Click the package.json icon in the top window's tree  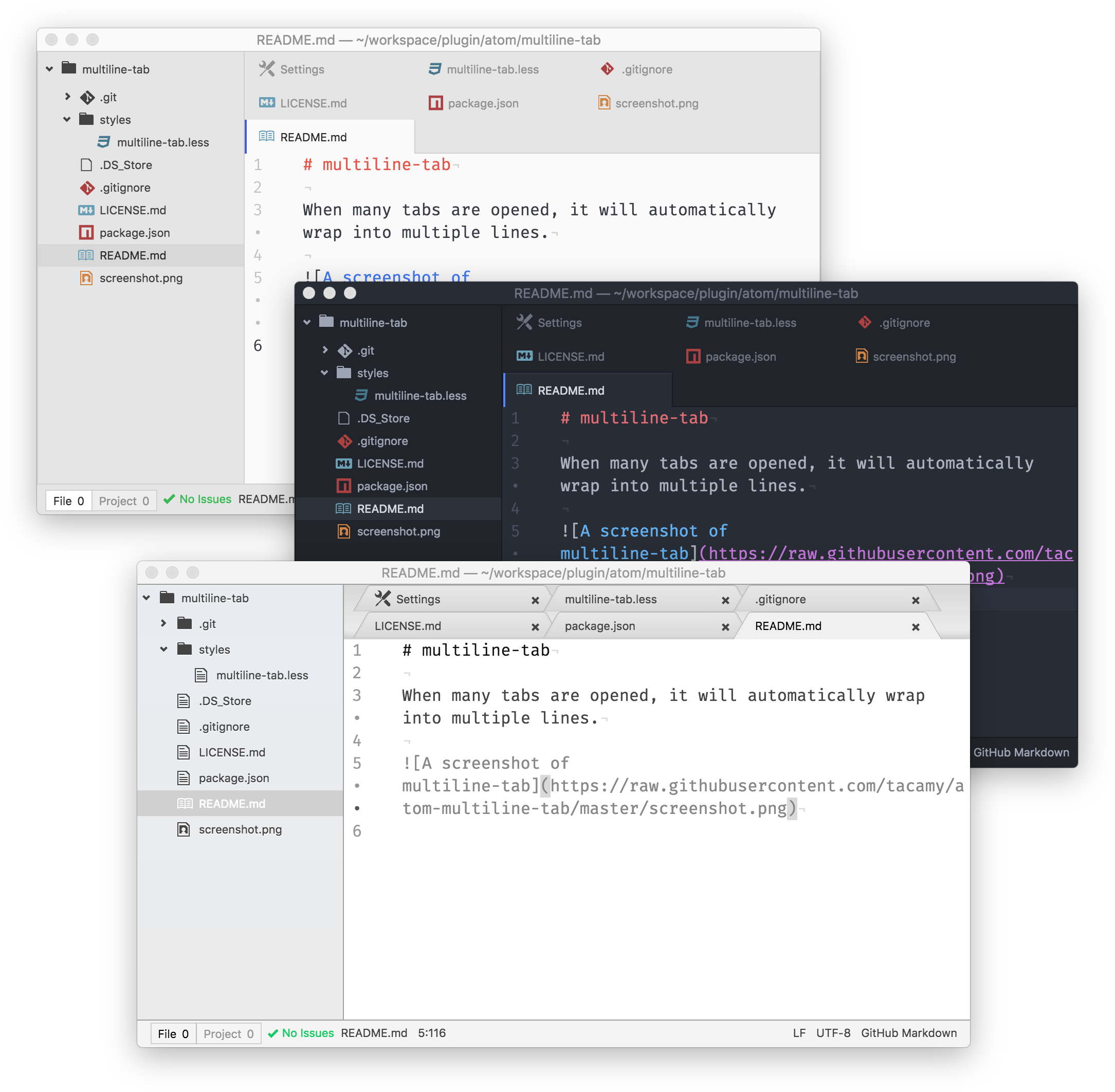pos(86,233)
